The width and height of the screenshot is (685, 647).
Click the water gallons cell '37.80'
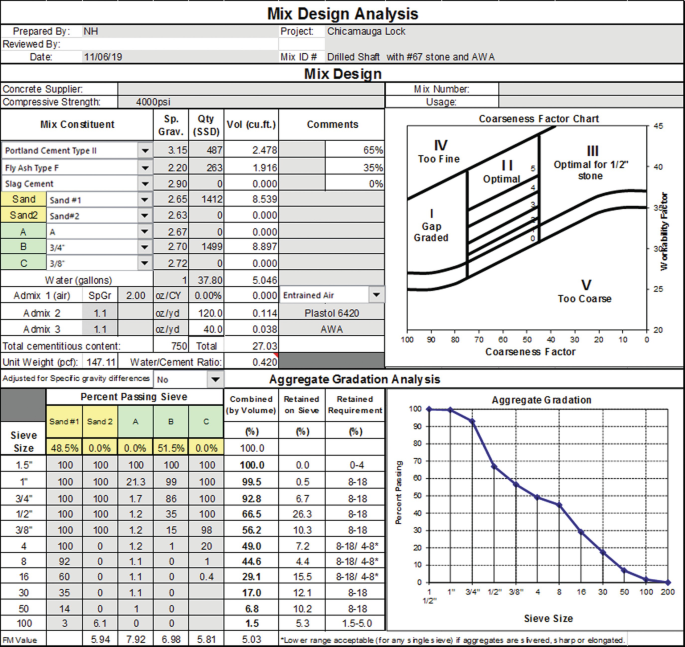pos(206,280)
